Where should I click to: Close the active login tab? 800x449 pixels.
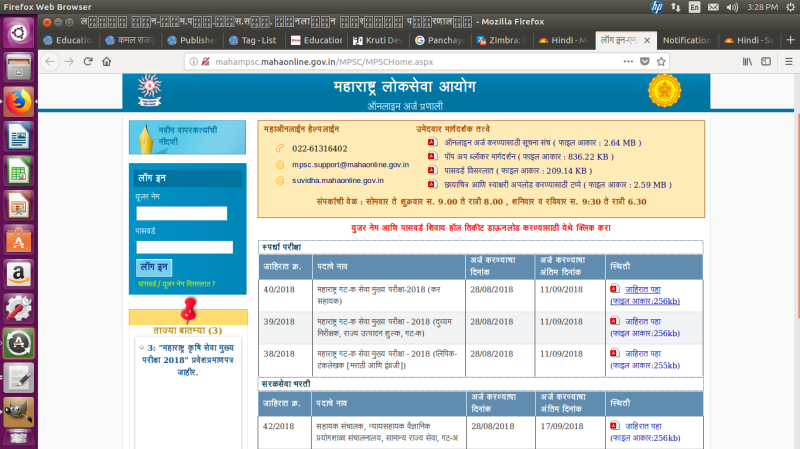(647, 40)
